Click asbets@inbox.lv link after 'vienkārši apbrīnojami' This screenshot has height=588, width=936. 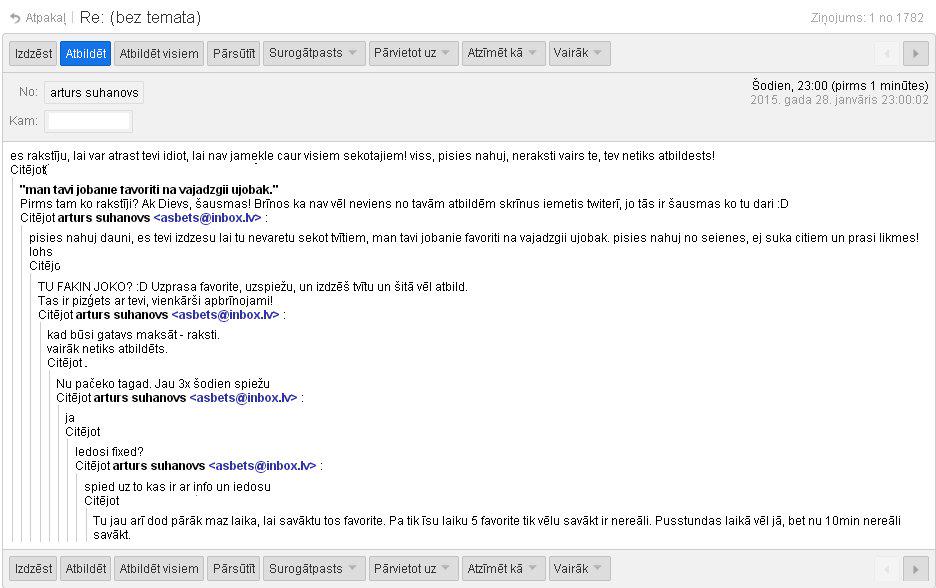click(x=225, y=315)
